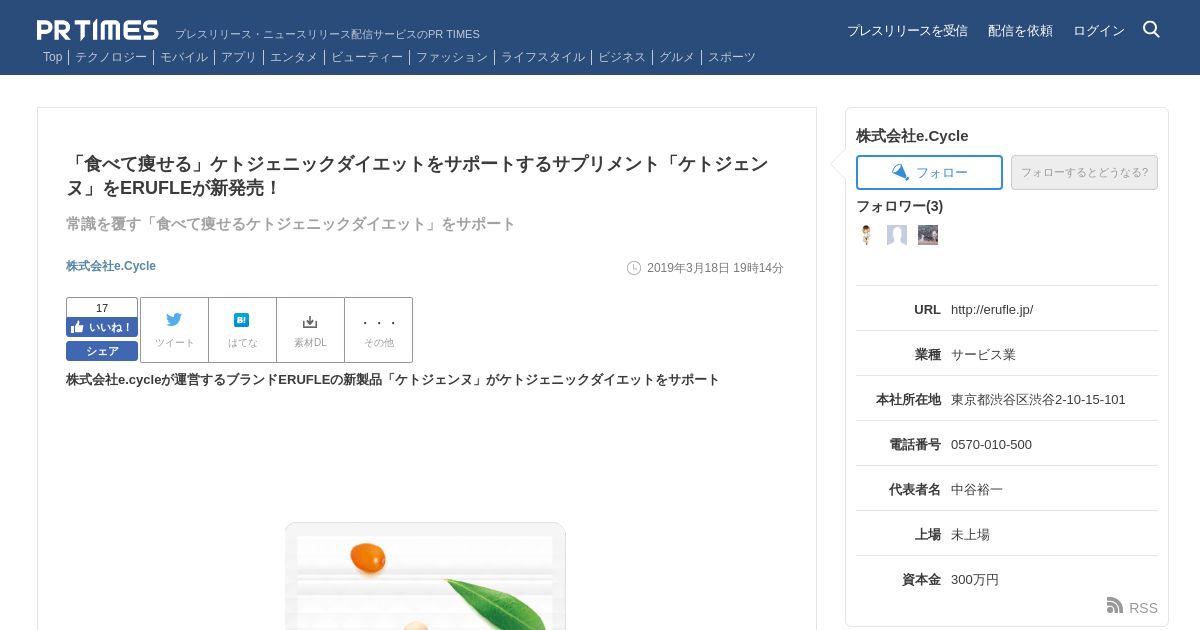The width and height of the screenshot is (1200, 630).
Task: Share with the Facebook シェア button
Action: (x=102, y=351)
